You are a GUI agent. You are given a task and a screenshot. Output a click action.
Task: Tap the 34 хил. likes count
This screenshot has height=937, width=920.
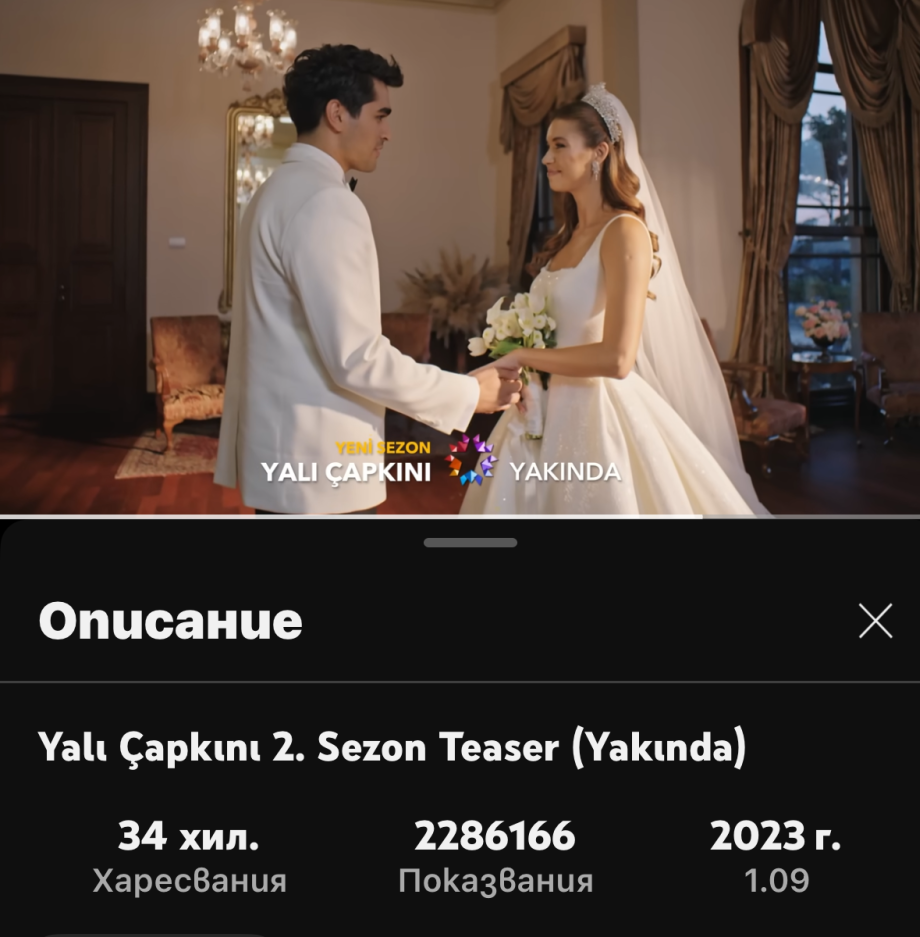click(x=188, y=835)
